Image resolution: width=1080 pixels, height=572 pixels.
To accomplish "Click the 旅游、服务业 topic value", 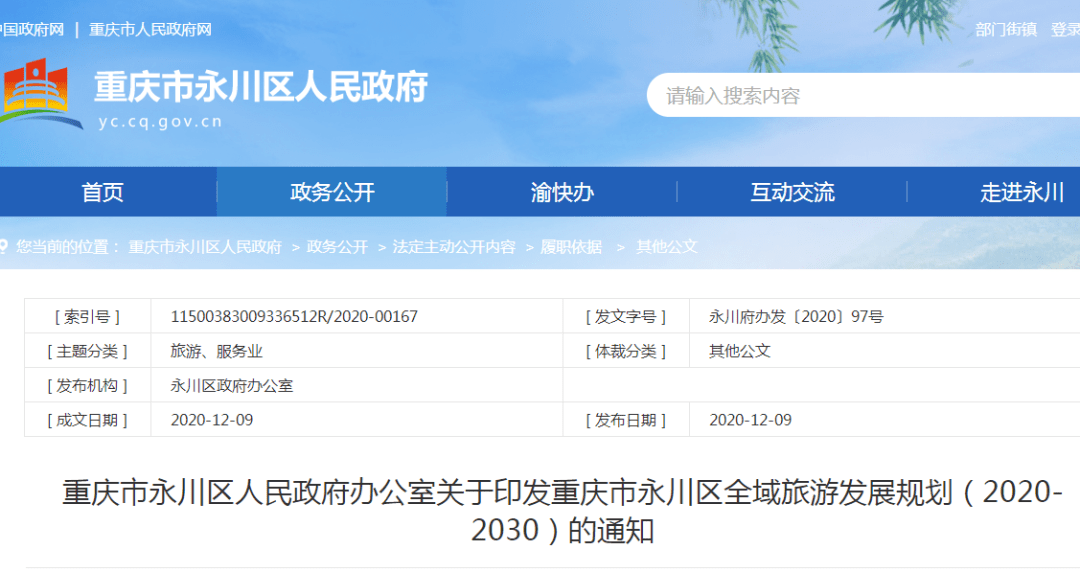I will click(216, 351).
